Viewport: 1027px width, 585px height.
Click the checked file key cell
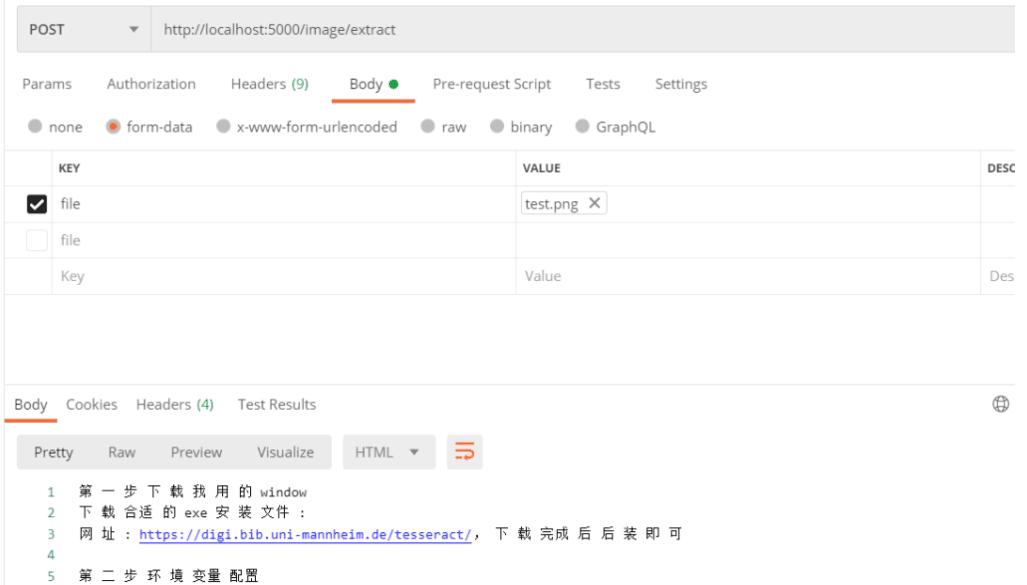tap(284, 204)
